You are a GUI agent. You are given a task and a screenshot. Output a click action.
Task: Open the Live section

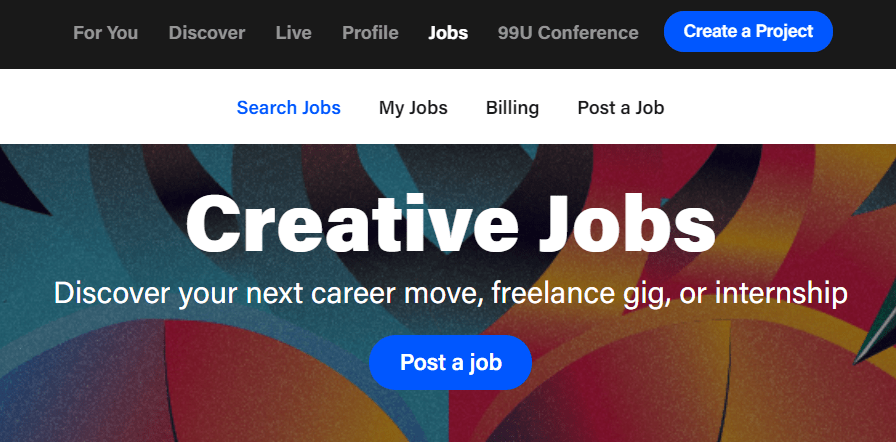coord(293,33)
